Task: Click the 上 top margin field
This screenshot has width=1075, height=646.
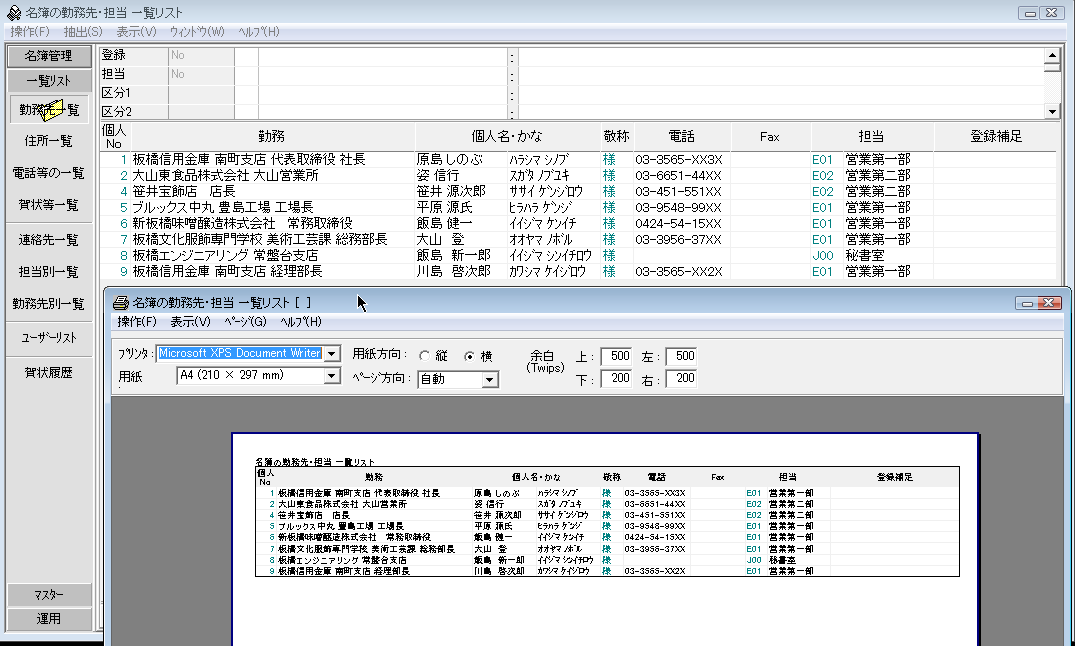Action: (616, 356)
